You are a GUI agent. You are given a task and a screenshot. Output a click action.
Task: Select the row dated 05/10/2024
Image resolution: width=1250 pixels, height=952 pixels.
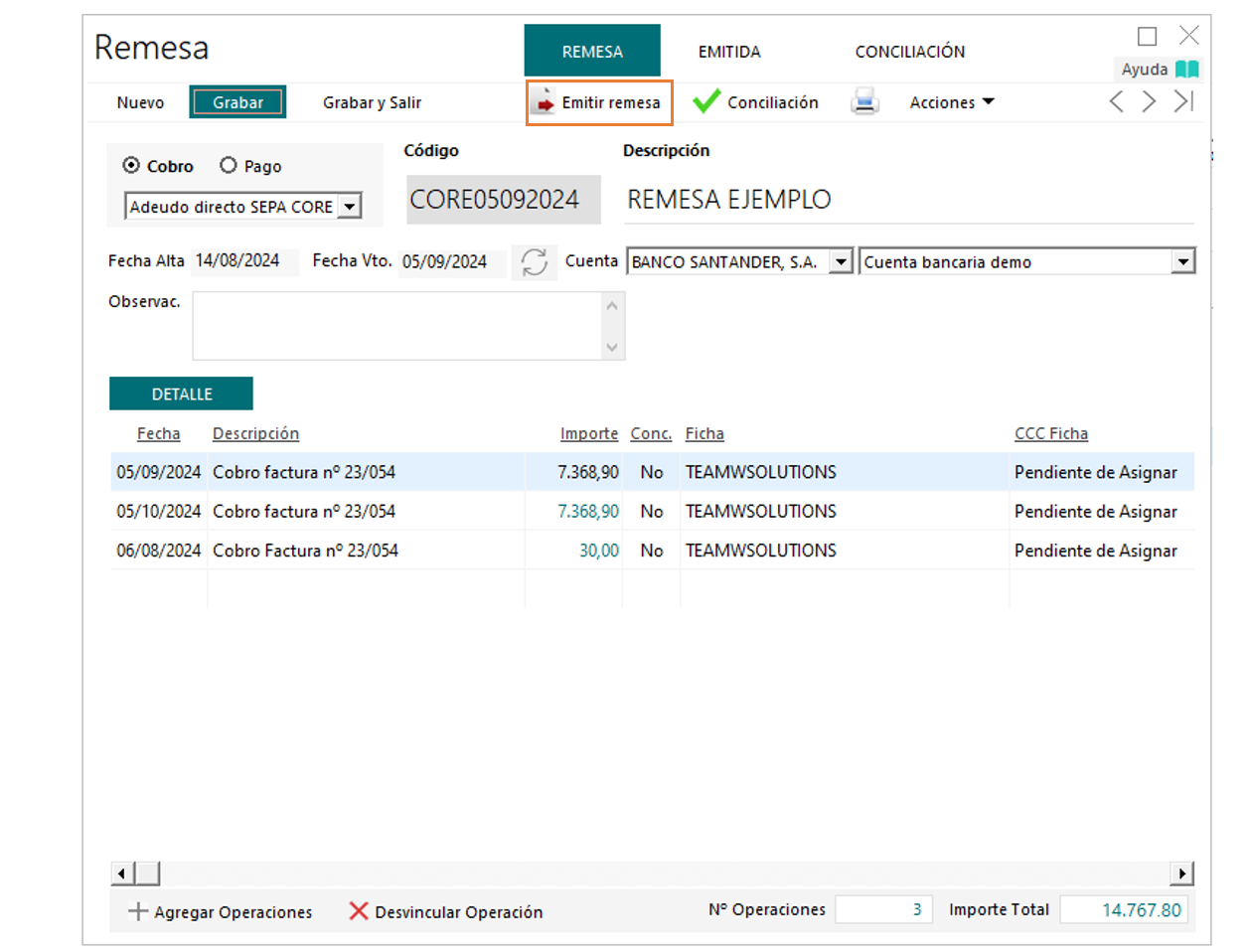[652, 511]
